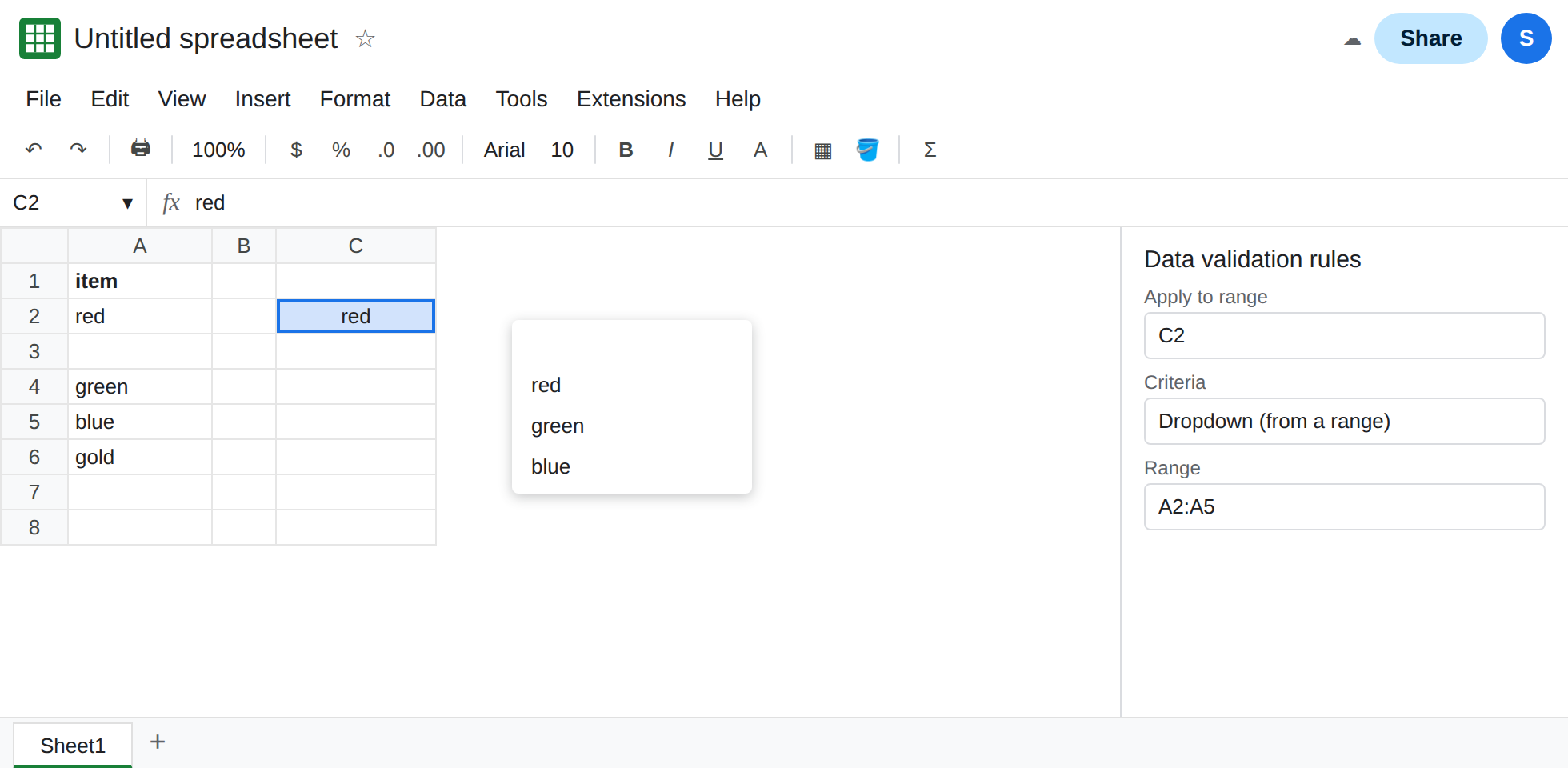Screen dimensions: 1568x768
Task: Open the borders tool
Action: point(822,150)
